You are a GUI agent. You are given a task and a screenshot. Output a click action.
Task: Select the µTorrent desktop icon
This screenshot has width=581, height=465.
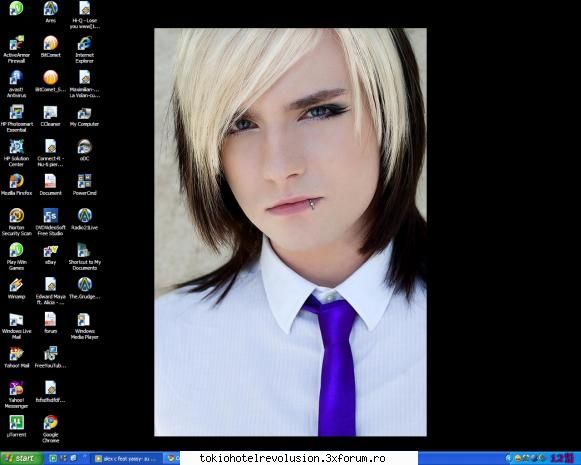pos(16,426)
